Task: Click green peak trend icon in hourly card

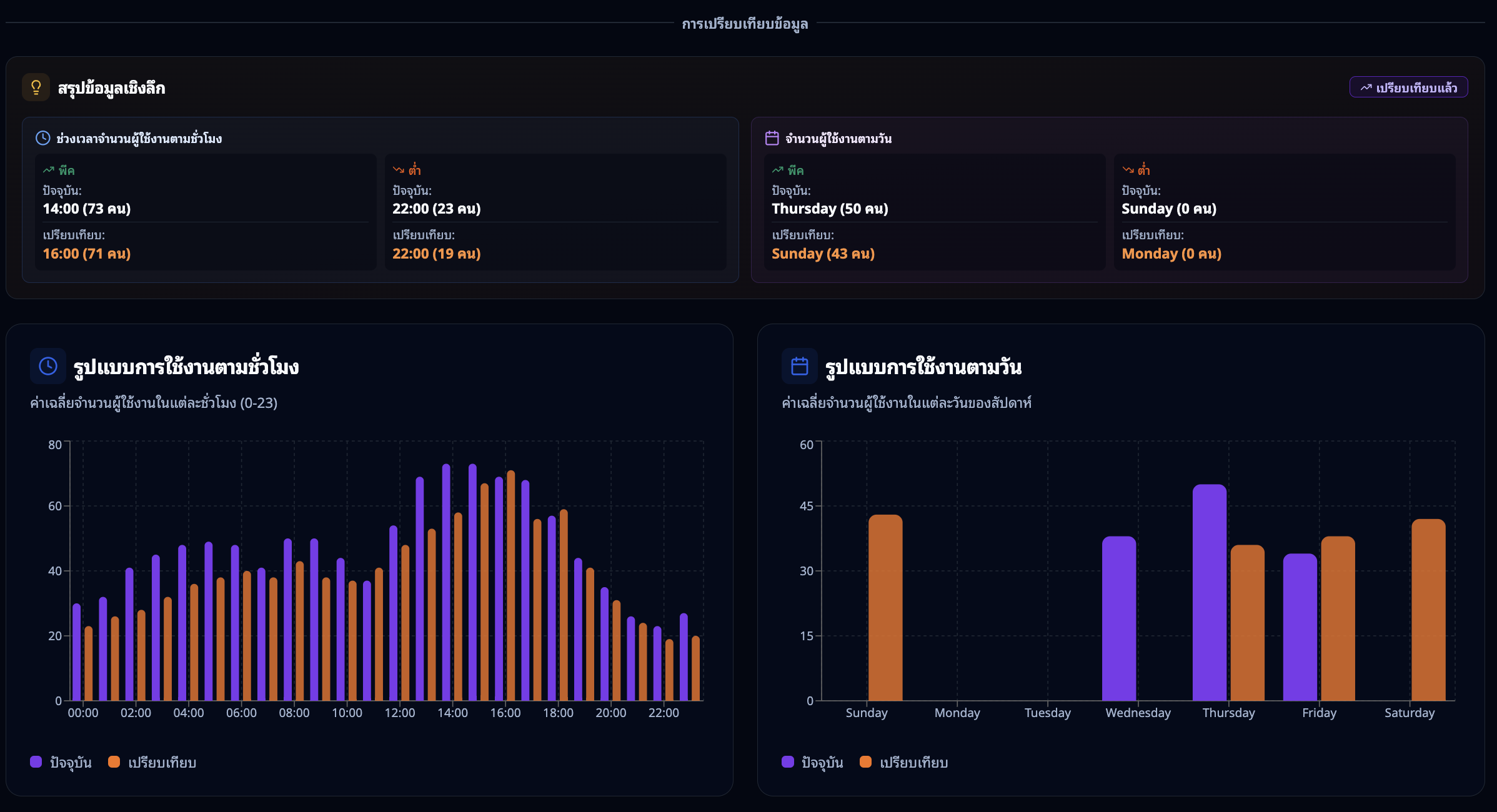Action: (49, 170)
